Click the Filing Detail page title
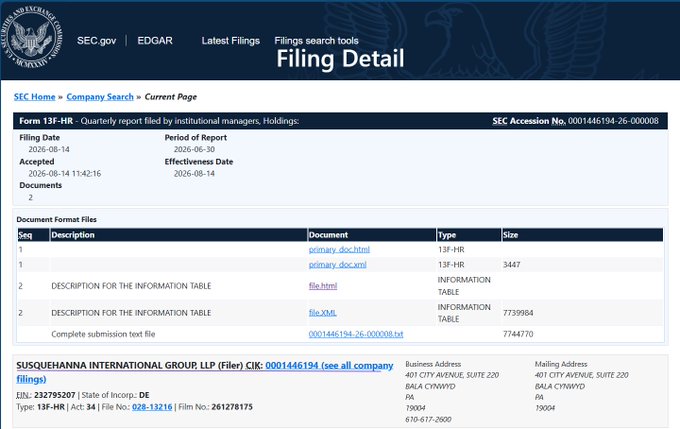This screenshot has height=429, width=680. [x=340, y=59]
